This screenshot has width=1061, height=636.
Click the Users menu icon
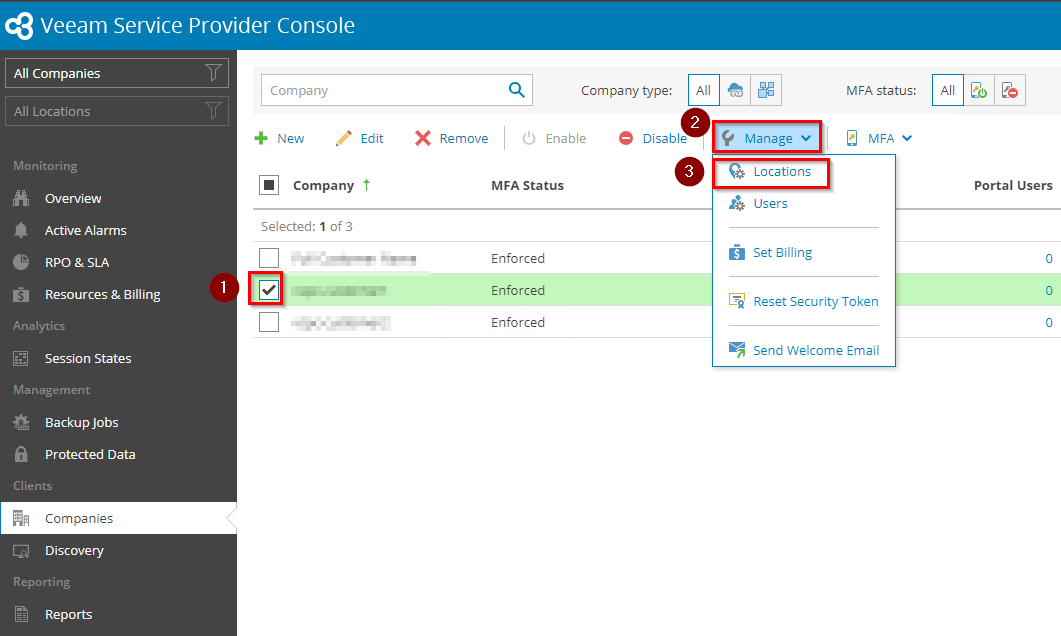(x=737, y=203)
